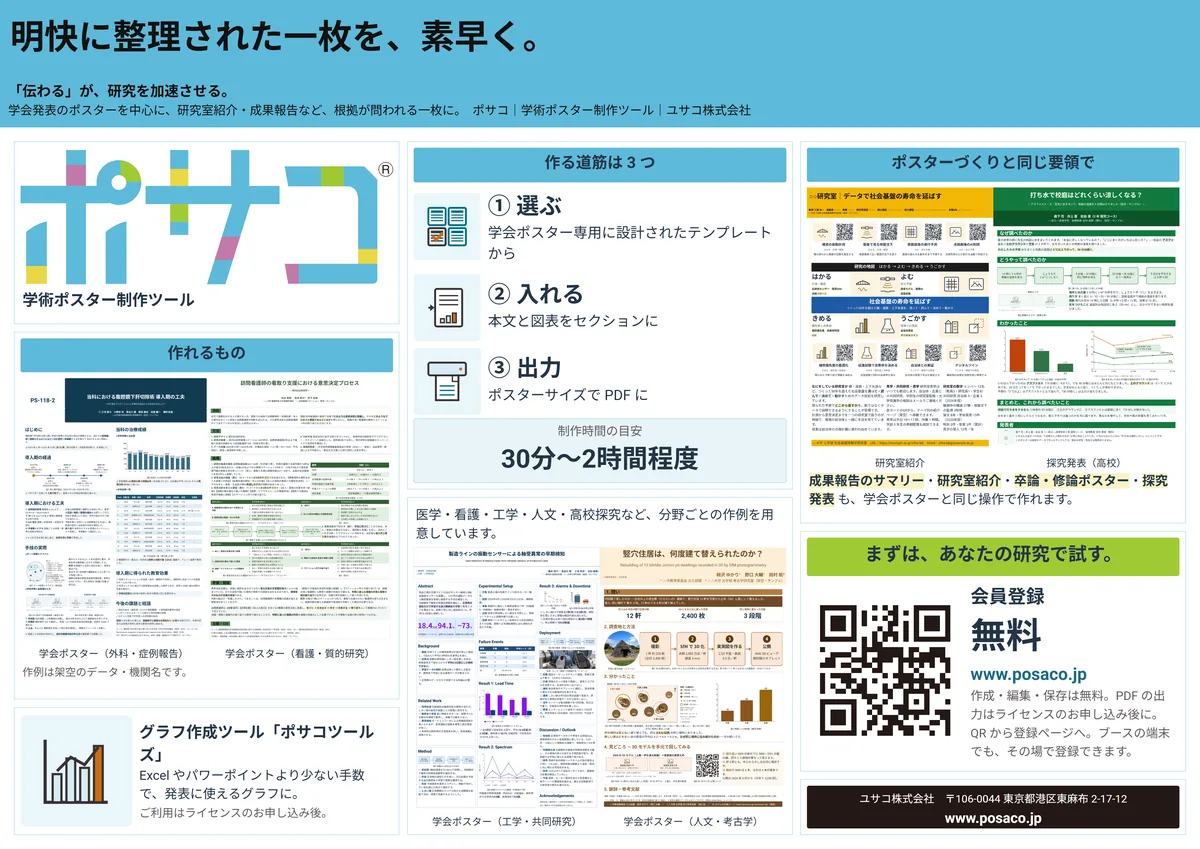
Task: Click the 本文と図表をセクションに description
Action: tap(573, 321)
